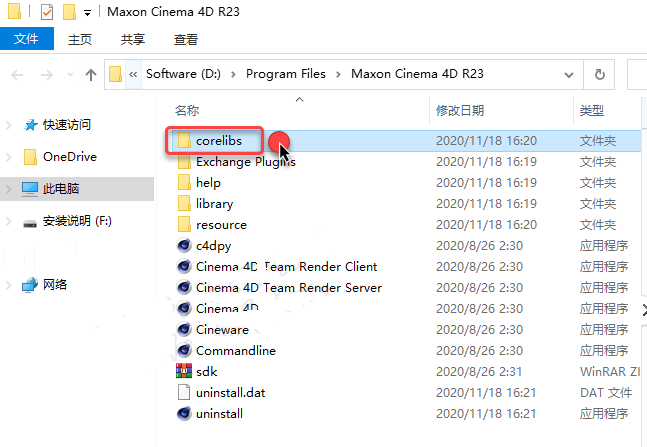Open the 文件 menu tab
The height and width of the screenshot is (447, 647).
pos(26,39)
